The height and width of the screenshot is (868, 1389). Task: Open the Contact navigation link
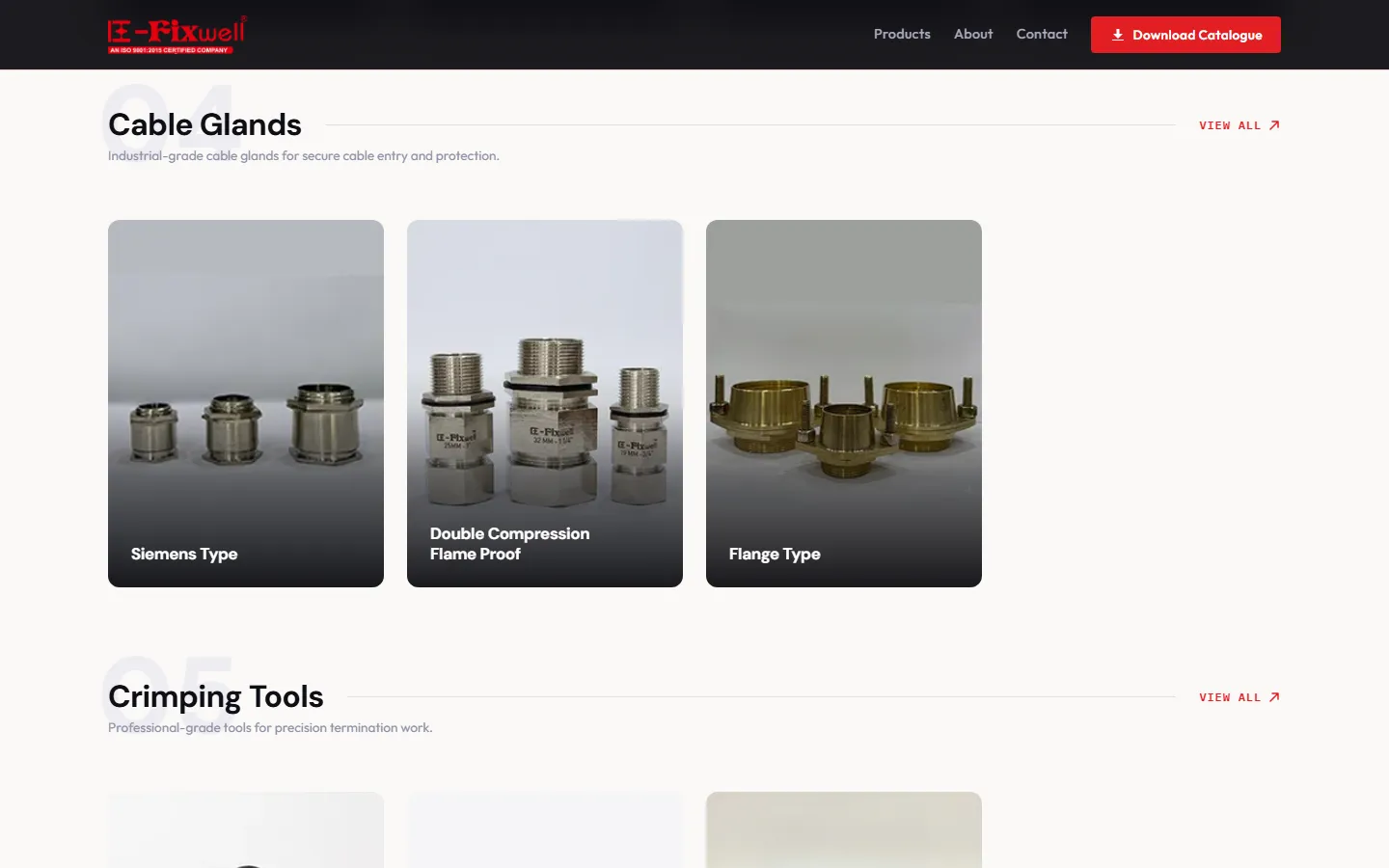(1042, 34)
